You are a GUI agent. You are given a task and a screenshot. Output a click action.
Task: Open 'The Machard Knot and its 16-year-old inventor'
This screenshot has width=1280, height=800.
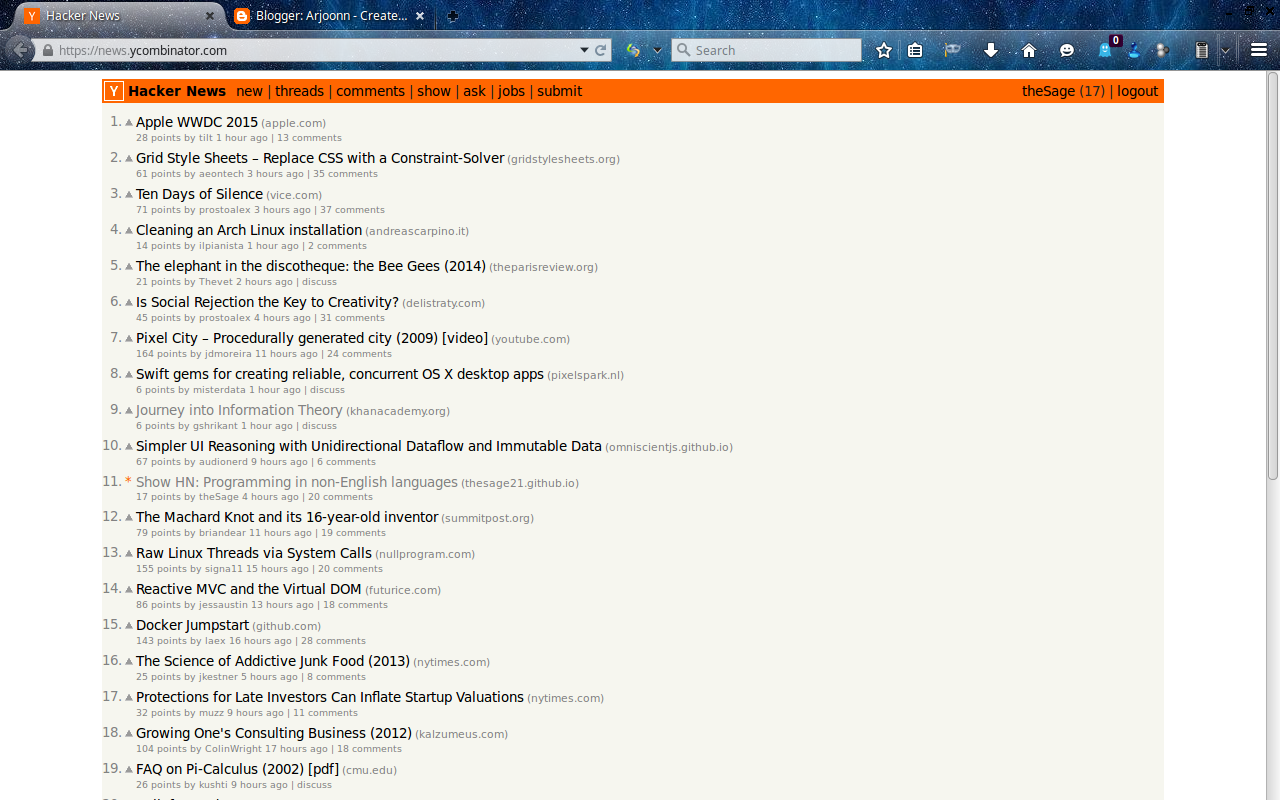287,517
